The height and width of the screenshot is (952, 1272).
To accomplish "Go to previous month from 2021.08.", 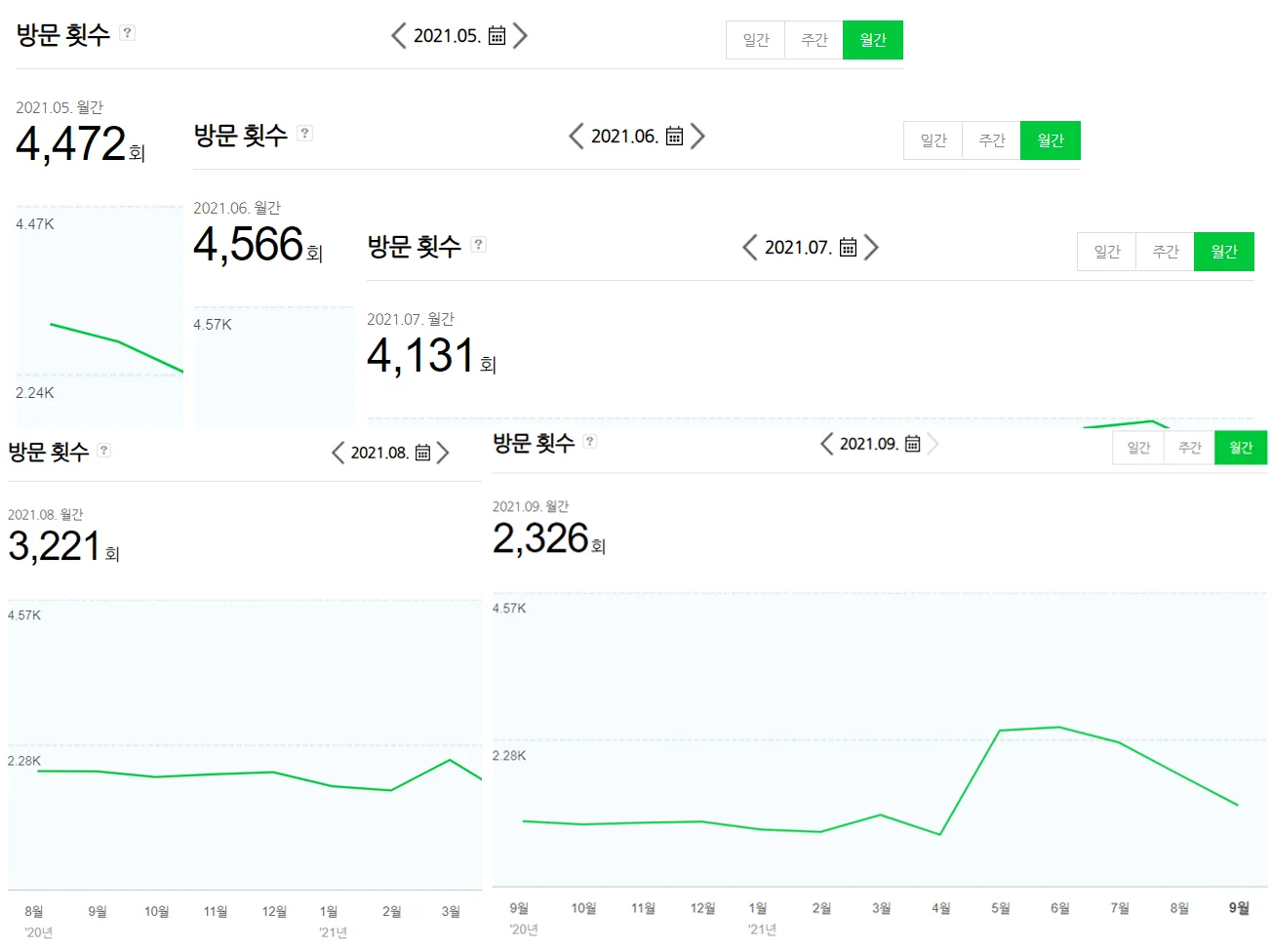I will 338,453.
